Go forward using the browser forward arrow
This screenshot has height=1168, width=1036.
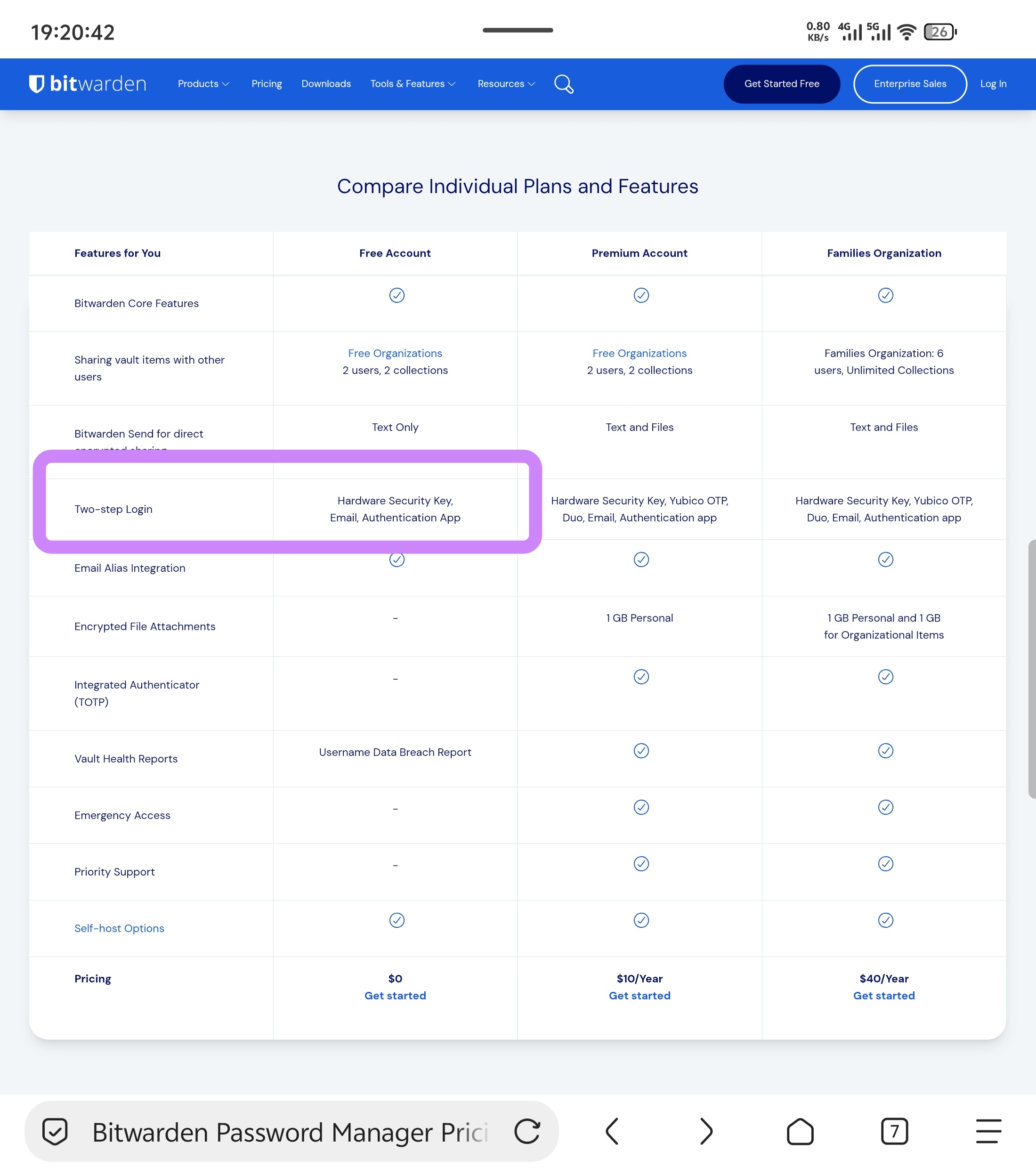706,1131
